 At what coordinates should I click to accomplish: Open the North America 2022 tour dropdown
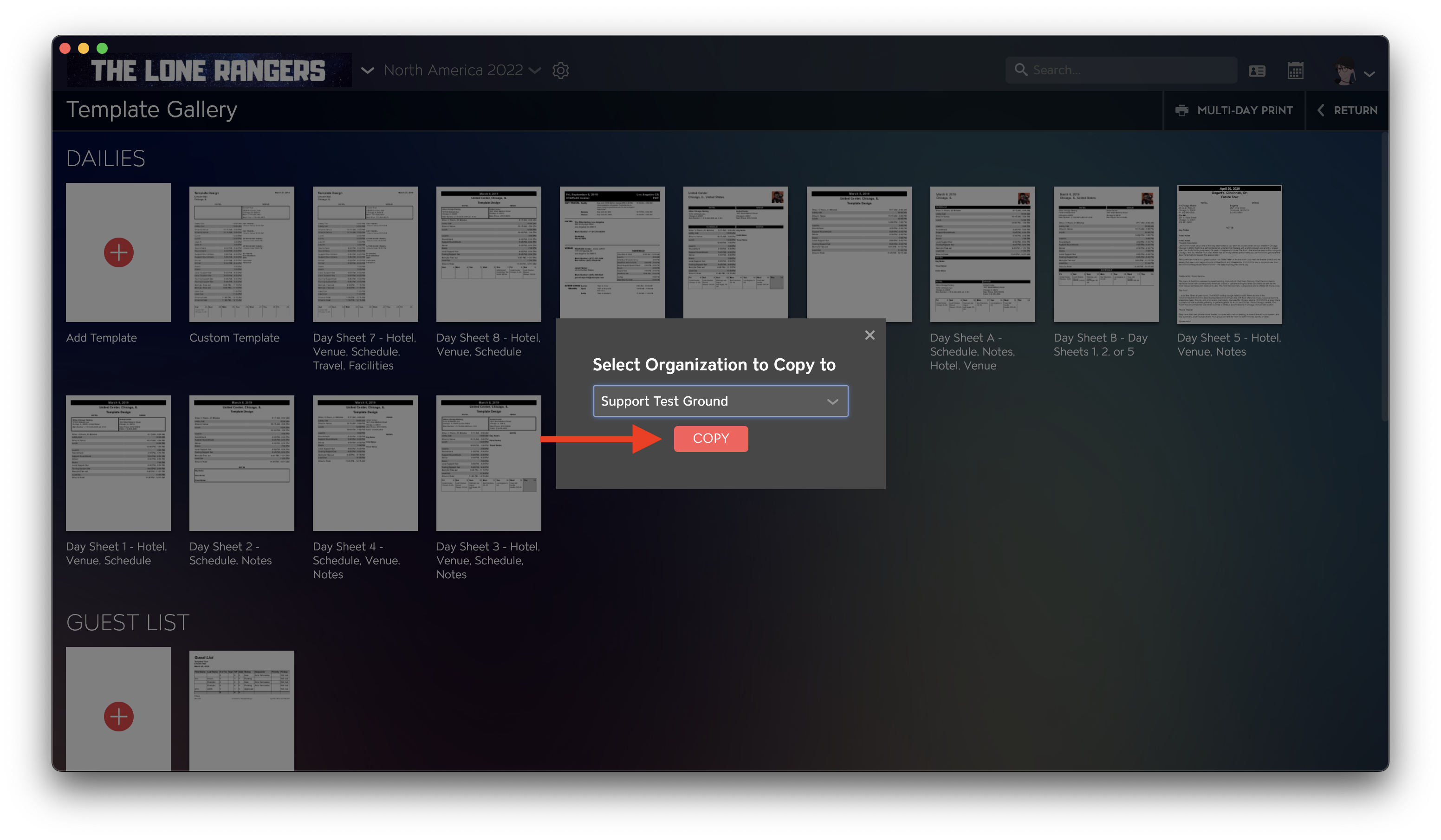pos(462,70)
